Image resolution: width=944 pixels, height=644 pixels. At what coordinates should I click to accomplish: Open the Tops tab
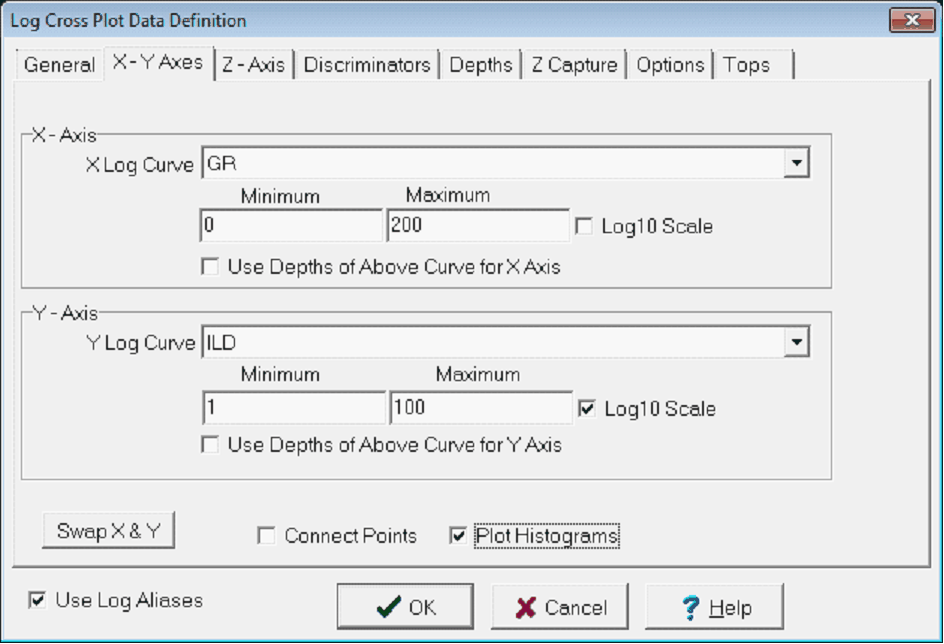(x=747, y=66)
